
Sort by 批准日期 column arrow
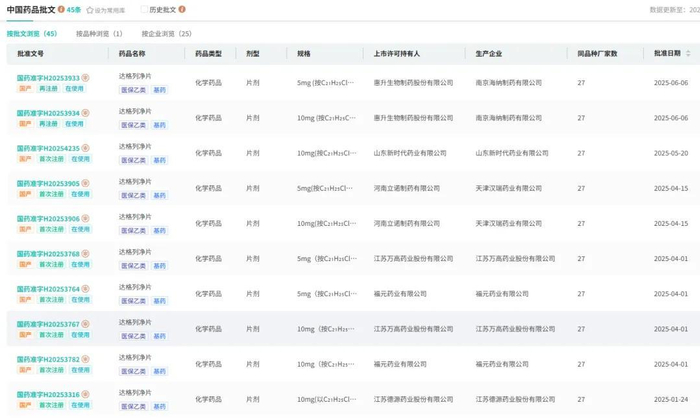(688, 53)
